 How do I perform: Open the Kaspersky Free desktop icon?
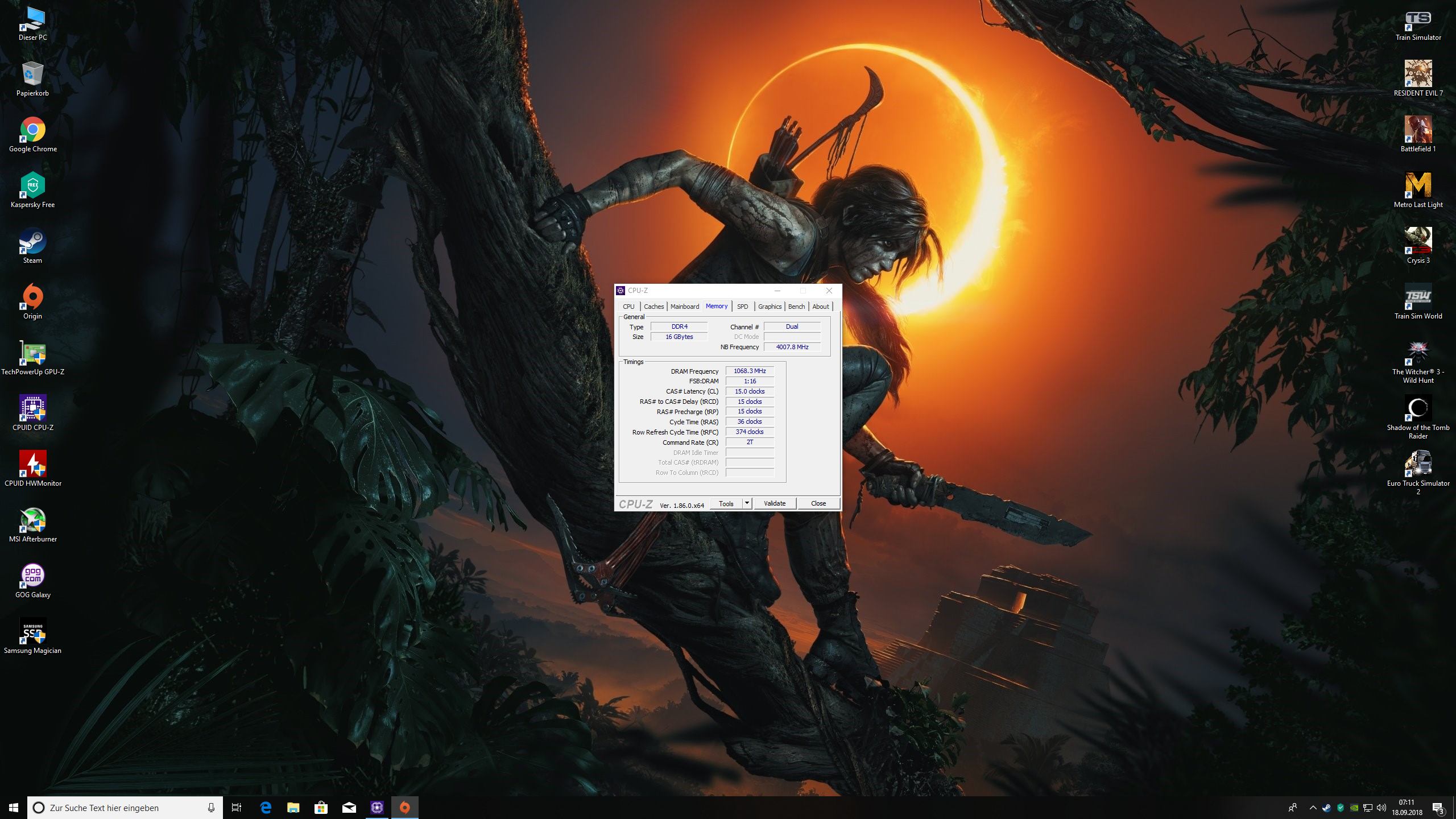click(x=32, y=185)
